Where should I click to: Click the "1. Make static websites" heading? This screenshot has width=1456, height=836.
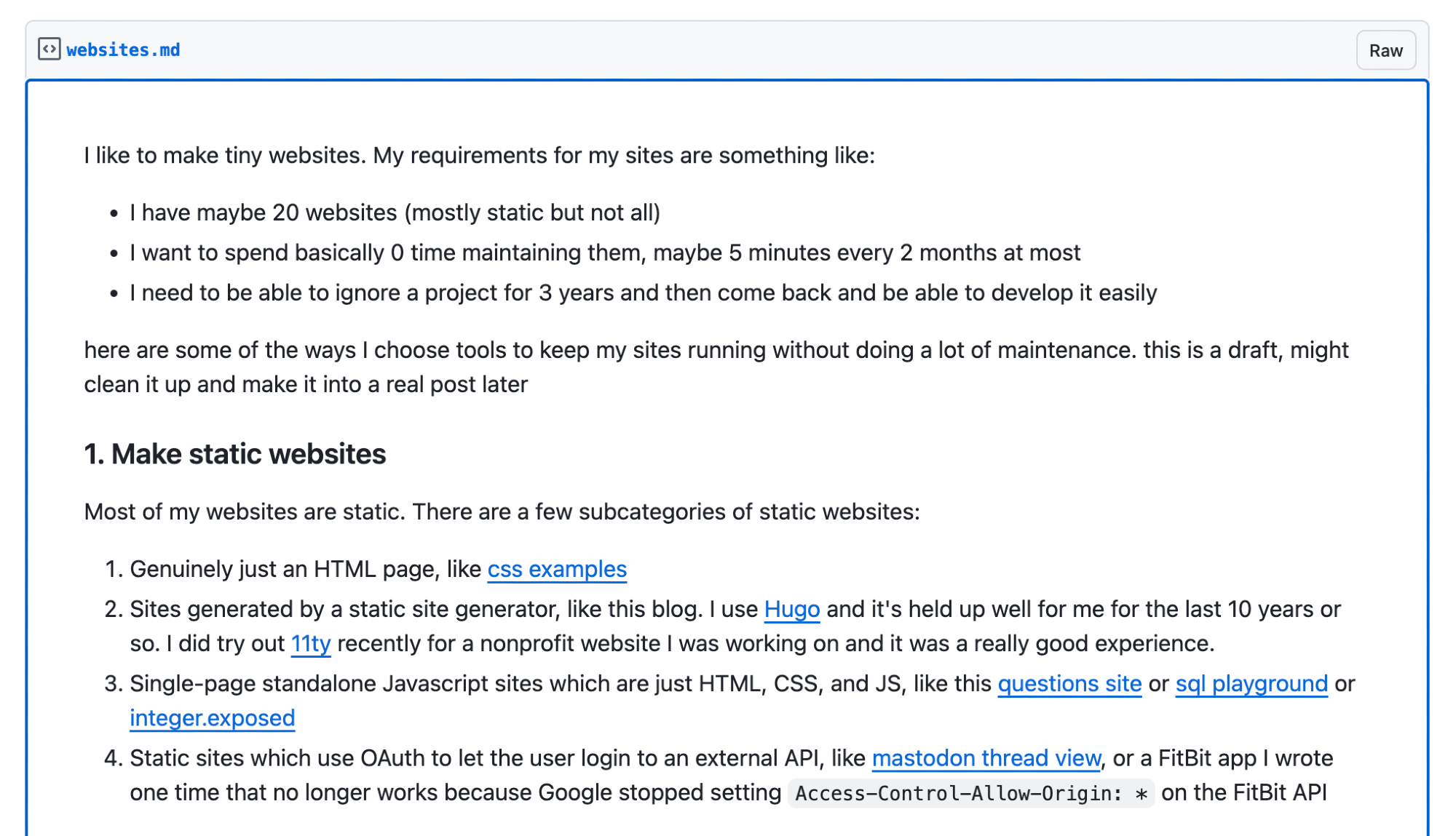(x=235, y=454)
